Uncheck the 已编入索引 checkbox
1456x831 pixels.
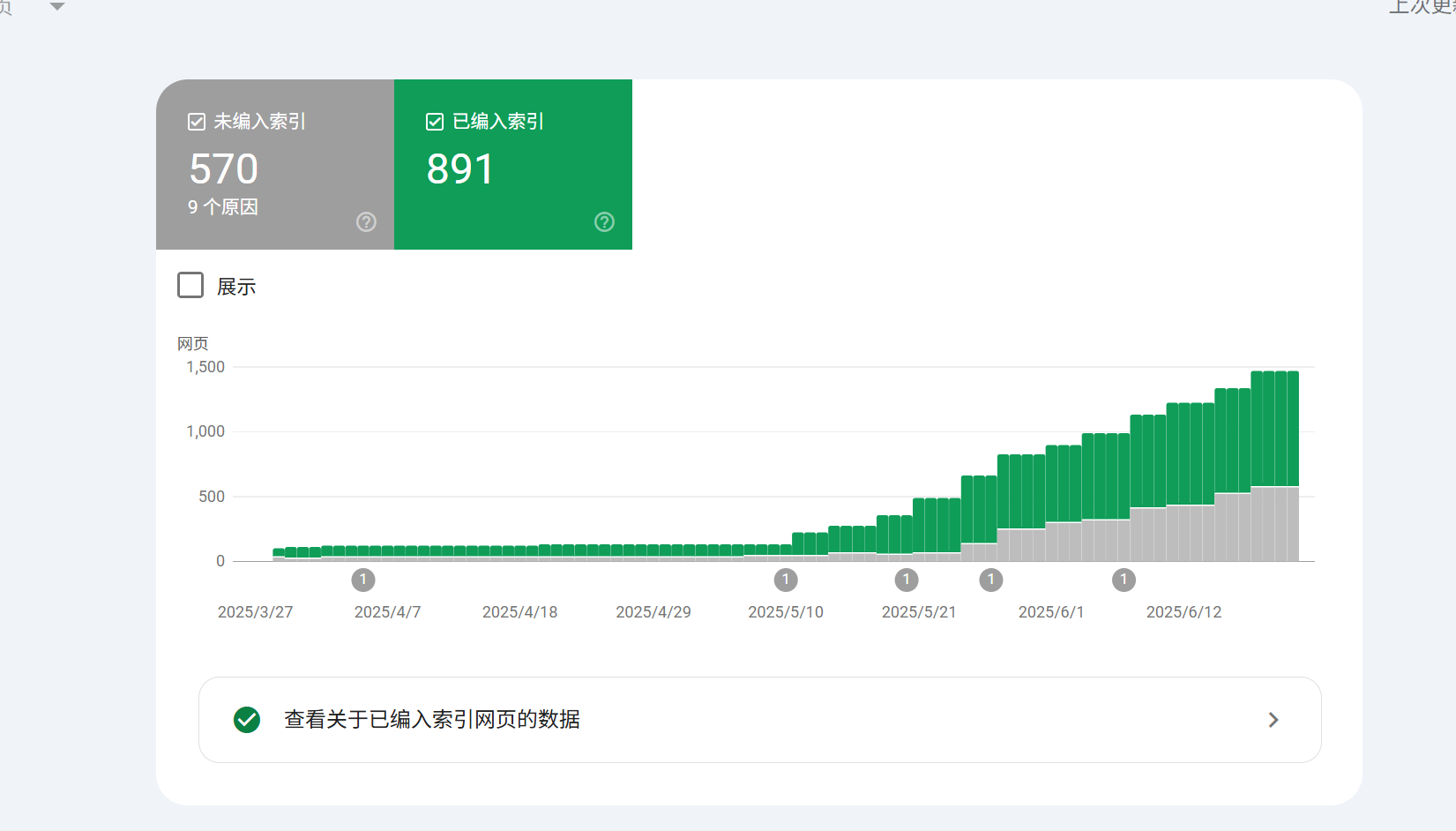[x=434, y=121]
